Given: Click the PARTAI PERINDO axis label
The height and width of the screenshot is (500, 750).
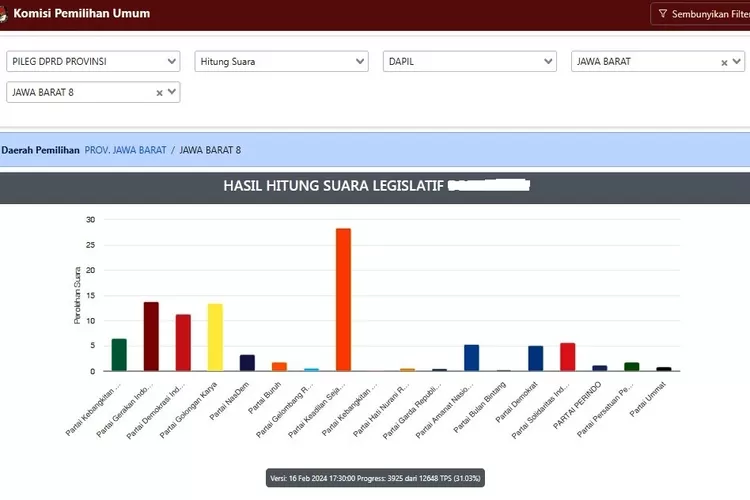Looking at the screenshot, I should point(577,405).
